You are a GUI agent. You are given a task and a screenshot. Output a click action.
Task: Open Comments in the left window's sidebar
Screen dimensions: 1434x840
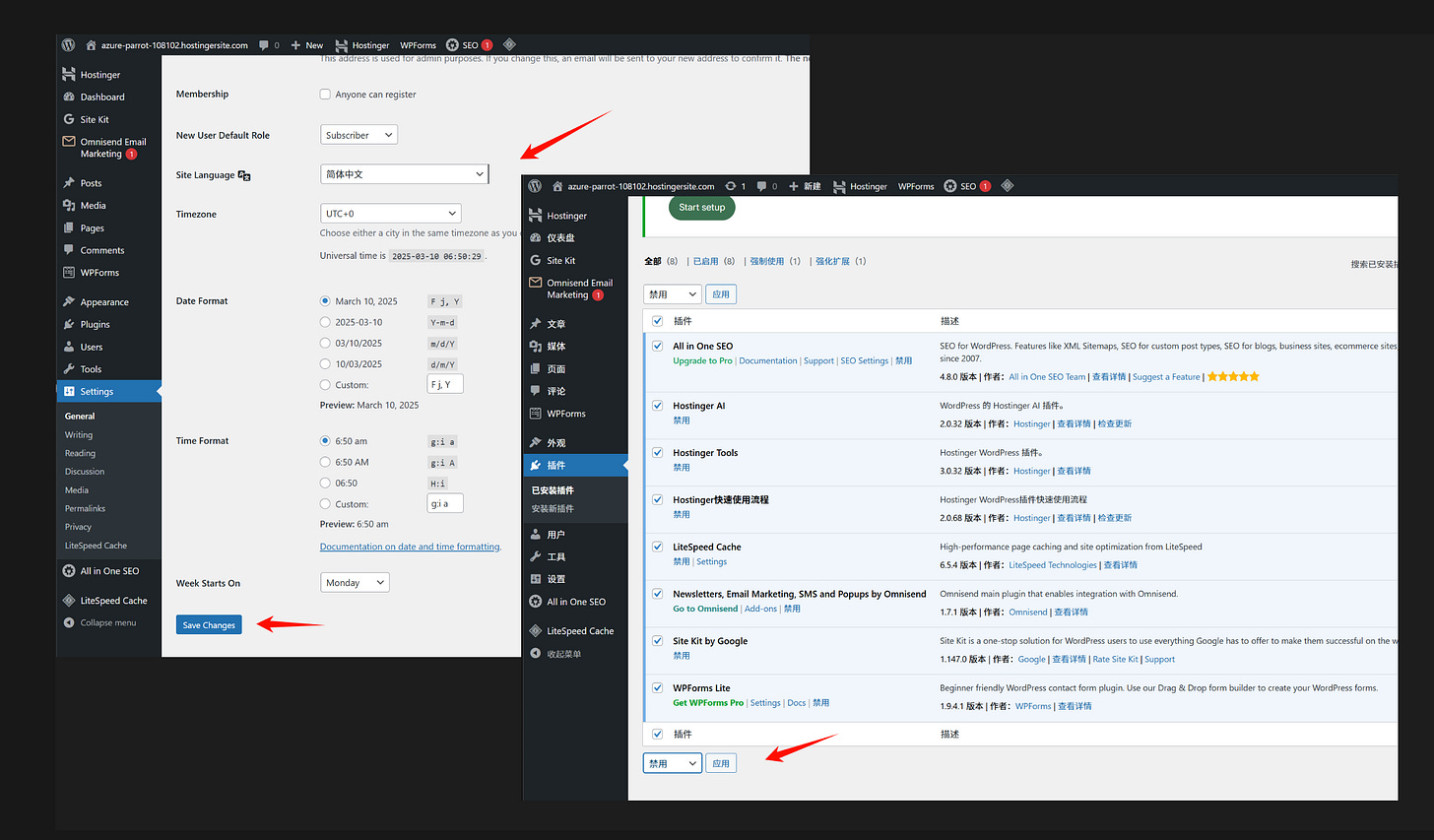click(102, 250)
